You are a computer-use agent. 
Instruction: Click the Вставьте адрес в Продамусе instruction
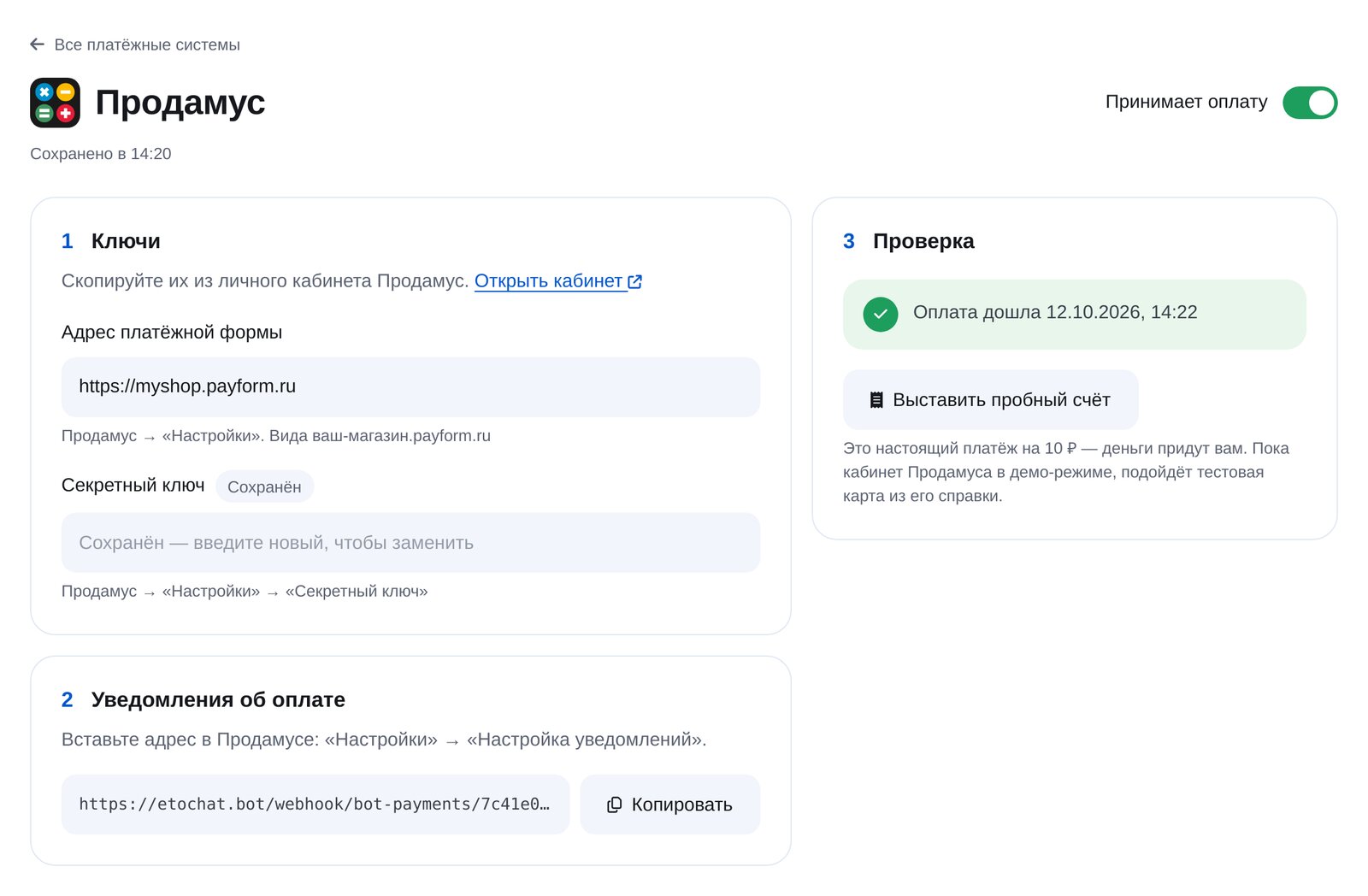tap(384, 740)
